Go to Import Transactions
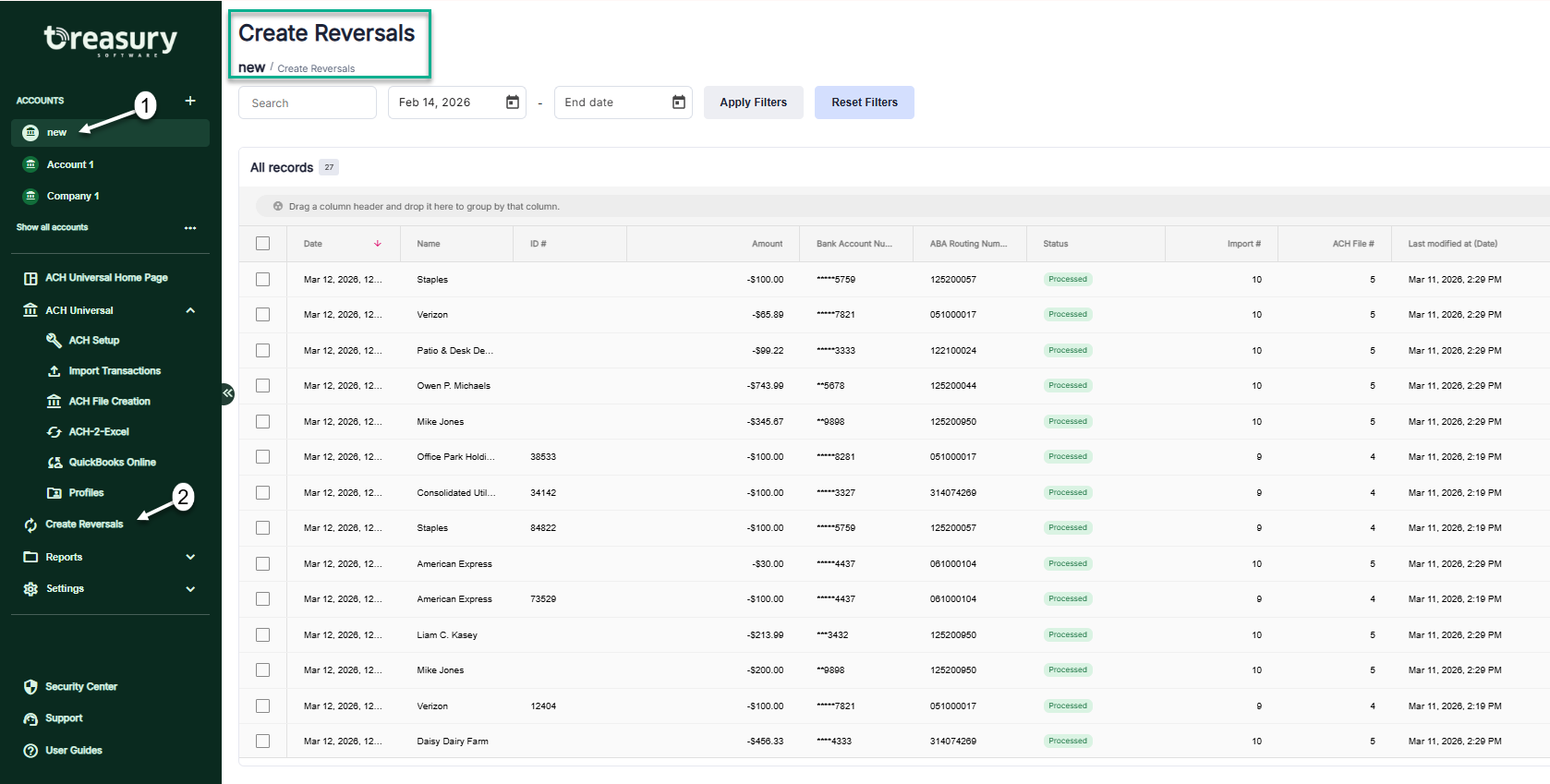The width and height of the screenshot is (1550, 784). 114,371
